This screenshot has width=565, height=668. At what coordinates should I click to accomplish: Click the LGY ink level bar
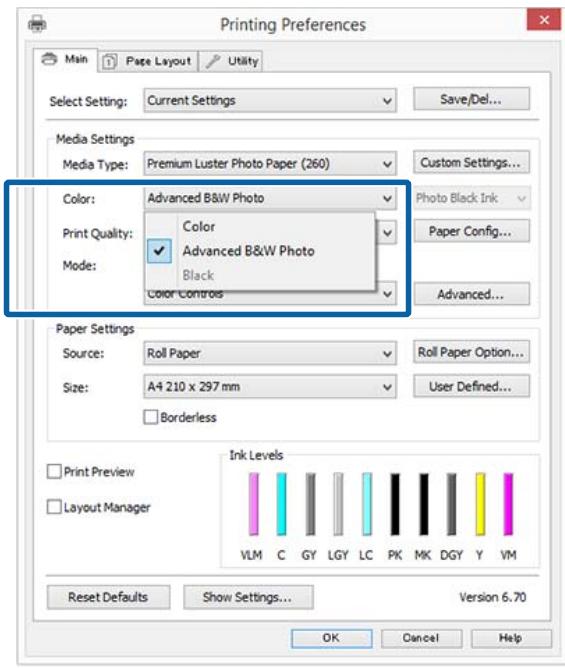pyautogui.click(x=338, y=504)
